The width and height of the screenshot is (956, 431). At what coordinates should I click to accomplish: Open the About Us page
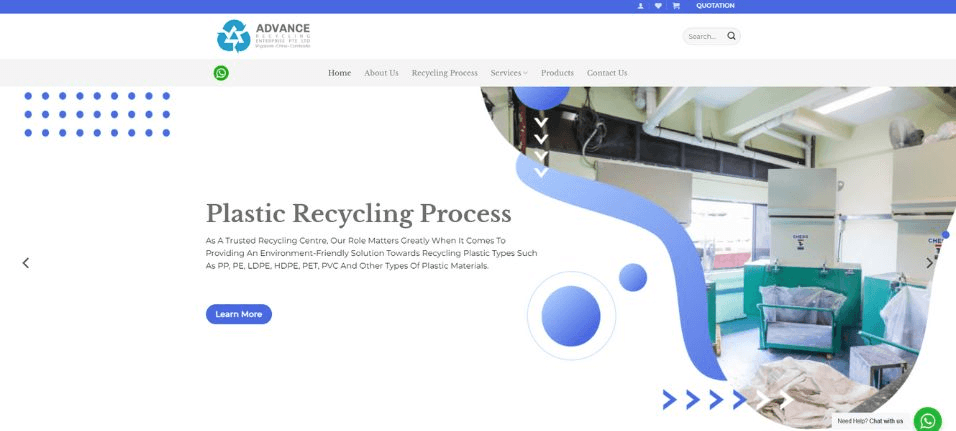pos(381,73)
